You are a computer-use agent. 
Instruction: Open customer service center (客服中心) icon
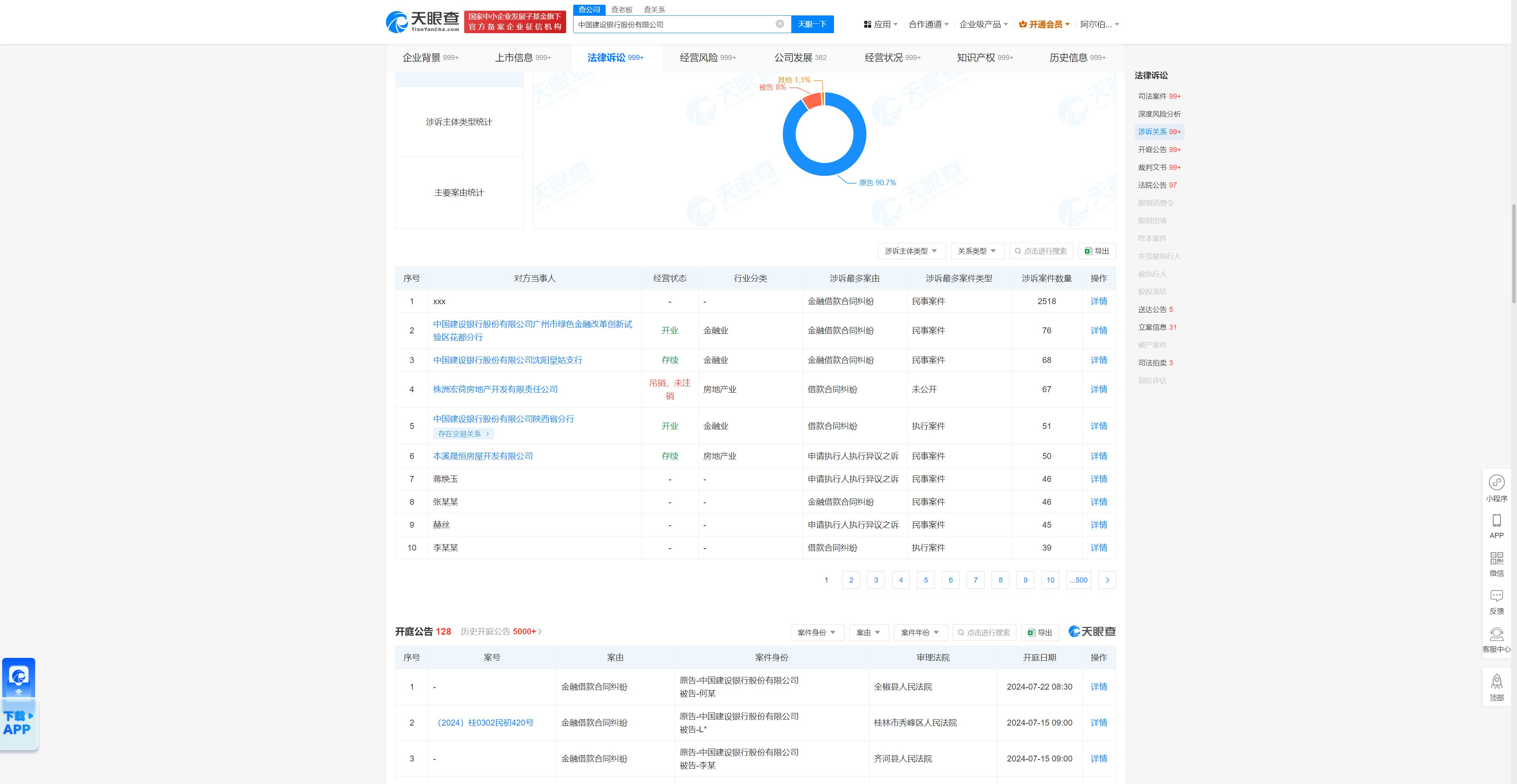[x=1496, y=634]
